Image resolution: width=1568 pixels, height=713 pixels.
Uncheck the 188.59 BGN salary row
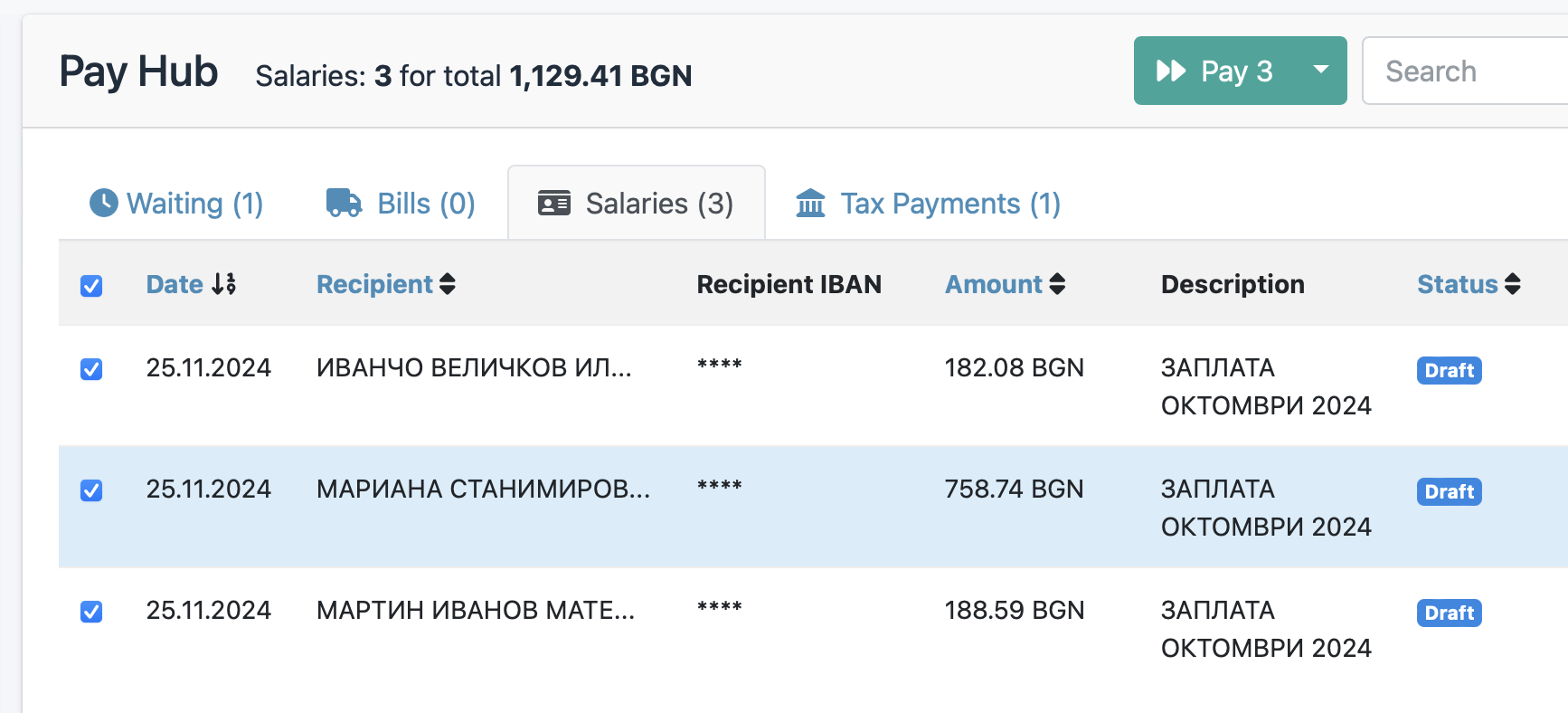pyautogui.click(x=91, y=612)
